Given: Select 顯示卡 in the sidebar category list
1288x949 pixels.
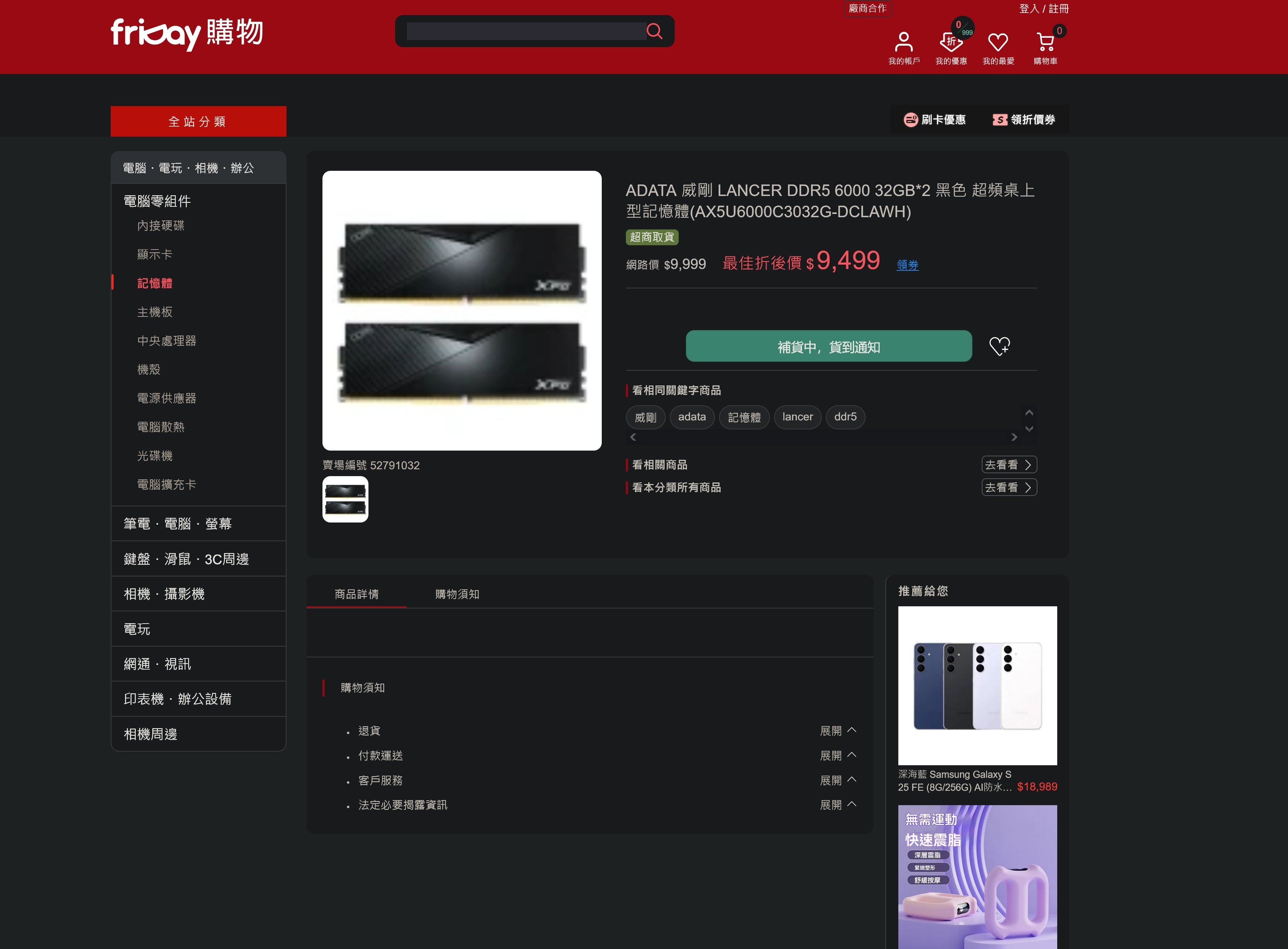Looking at the screenshot, I should [x=155, y=254].
